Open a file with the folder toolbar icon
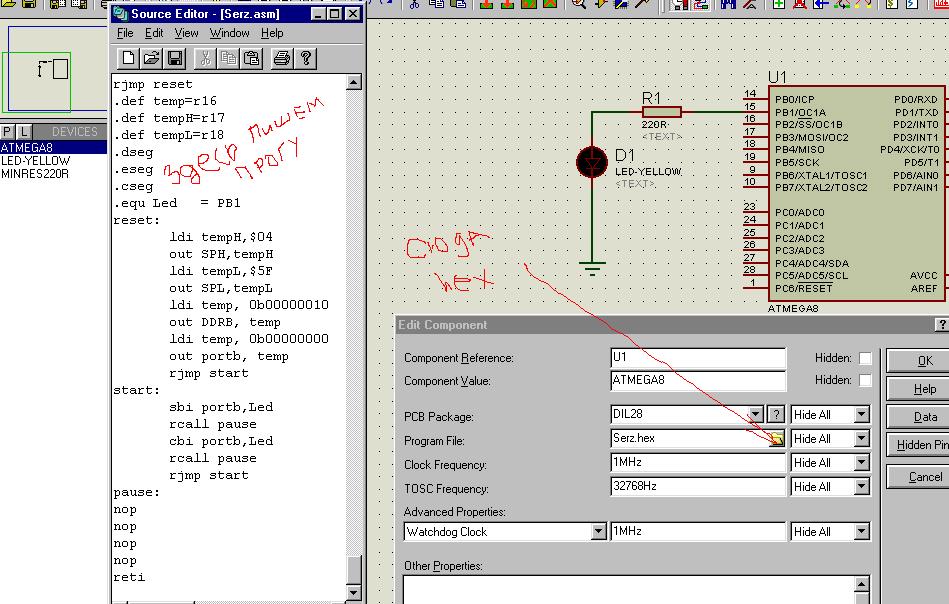 (x=151, y=59)
